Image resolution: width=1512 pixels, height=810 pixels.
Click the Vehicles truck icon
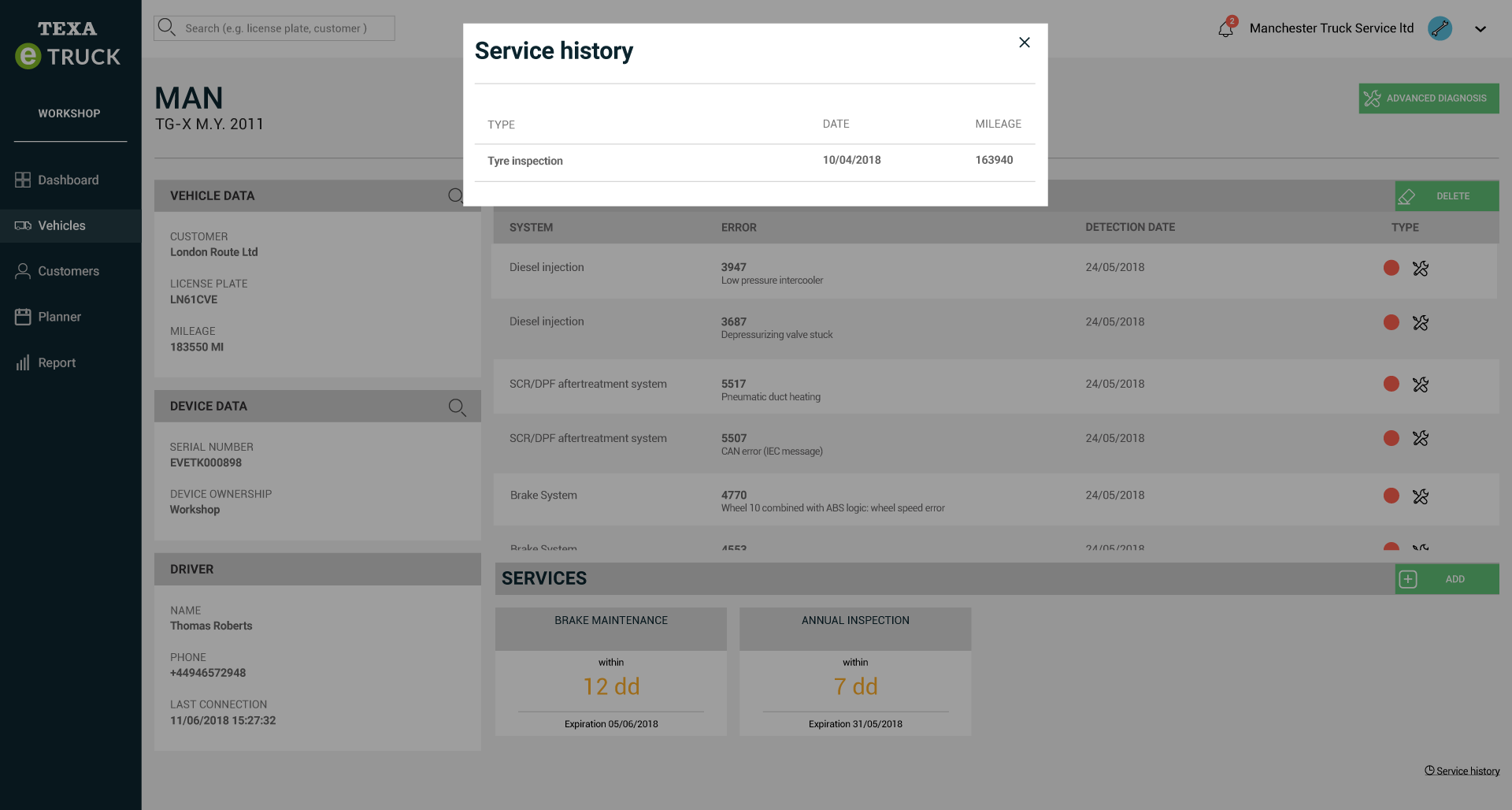23,225
